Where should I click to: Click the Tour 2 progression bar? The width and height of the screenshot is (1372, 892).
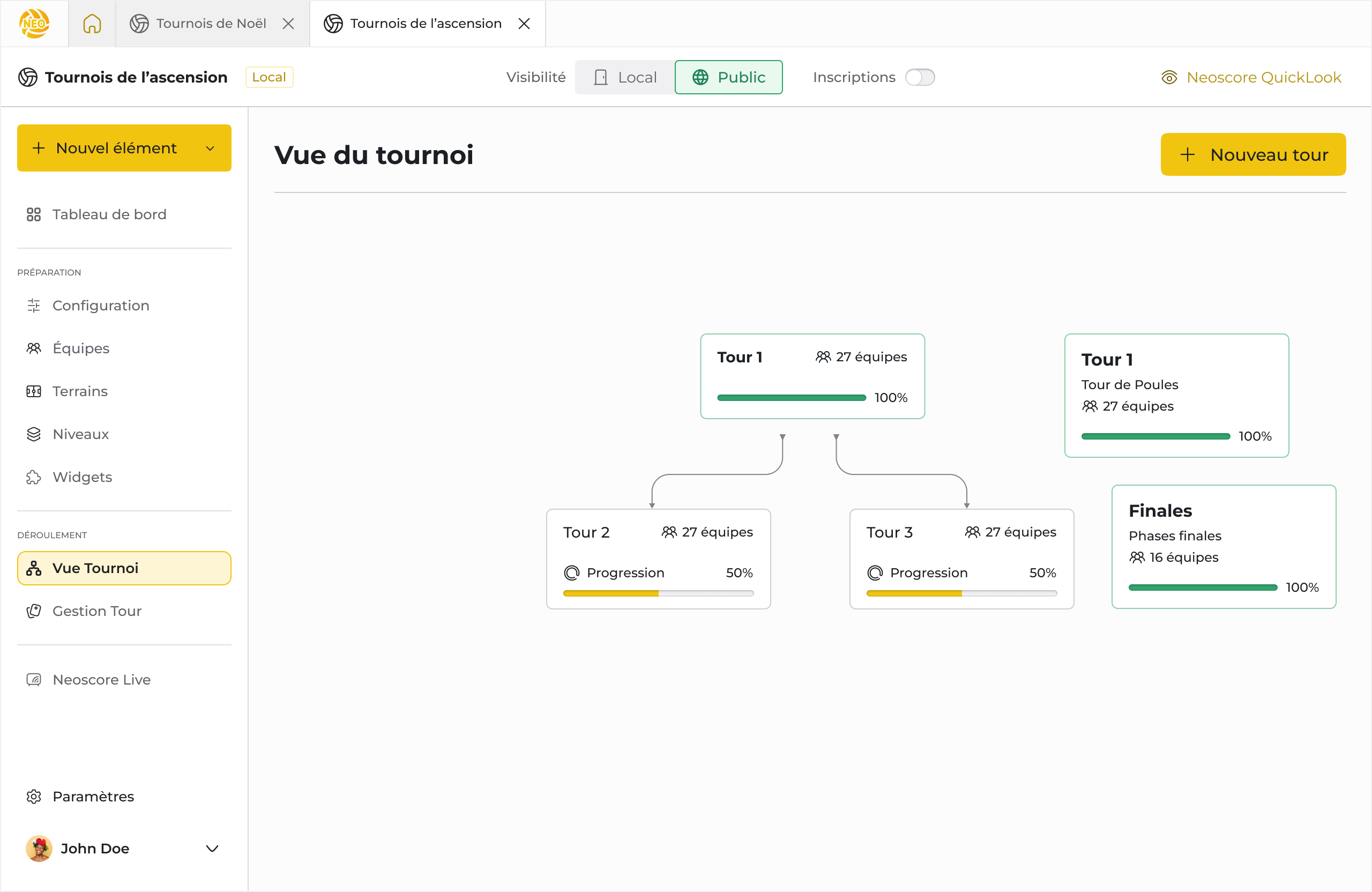[658, 593]
